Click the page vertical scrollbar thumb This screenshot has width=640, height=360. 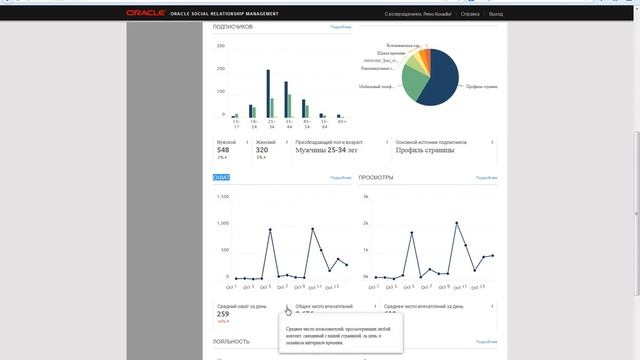[636, 213]
